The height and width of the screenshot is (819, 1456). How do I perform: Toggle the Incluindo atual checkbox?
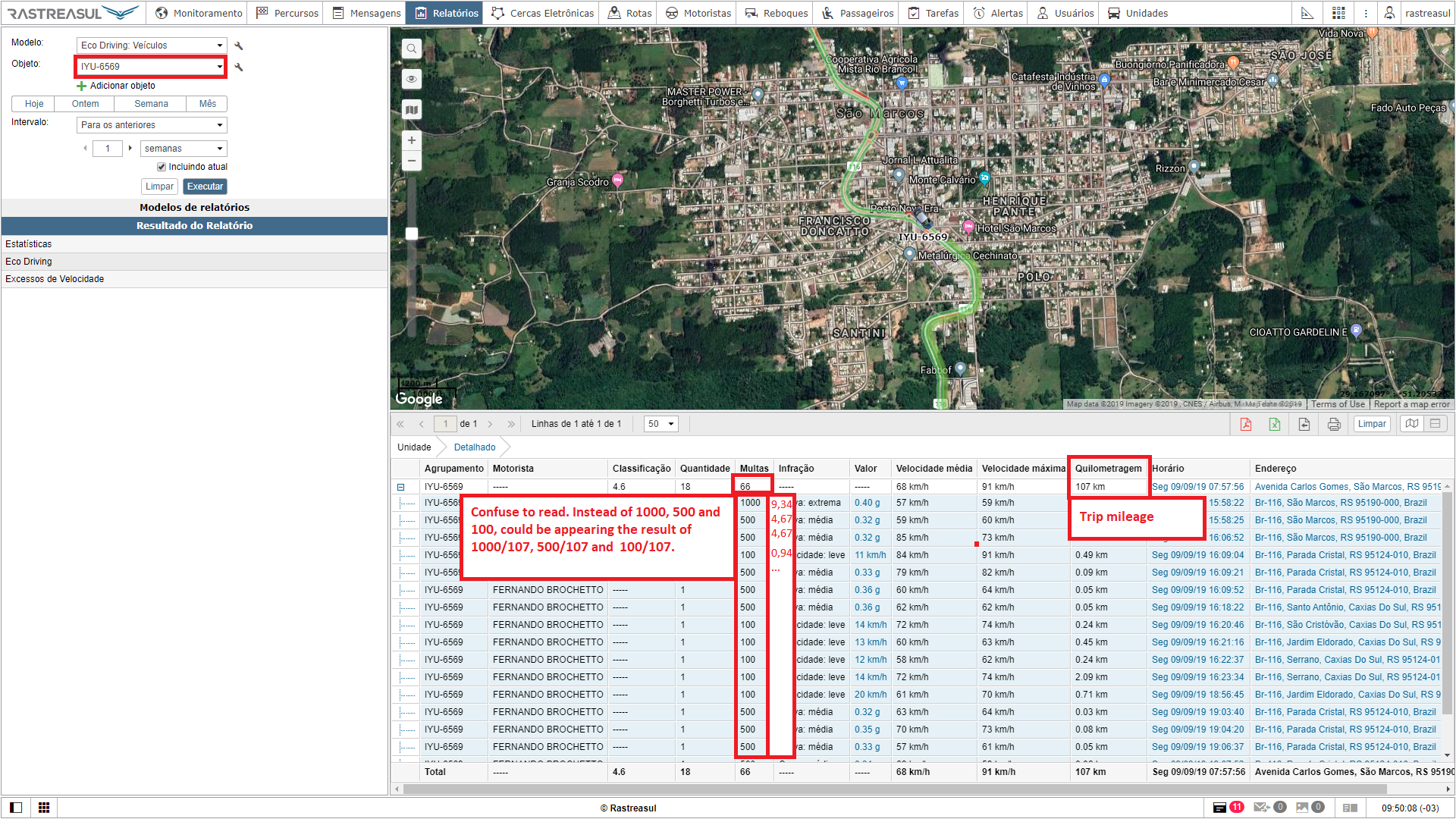tap(162, 167)
